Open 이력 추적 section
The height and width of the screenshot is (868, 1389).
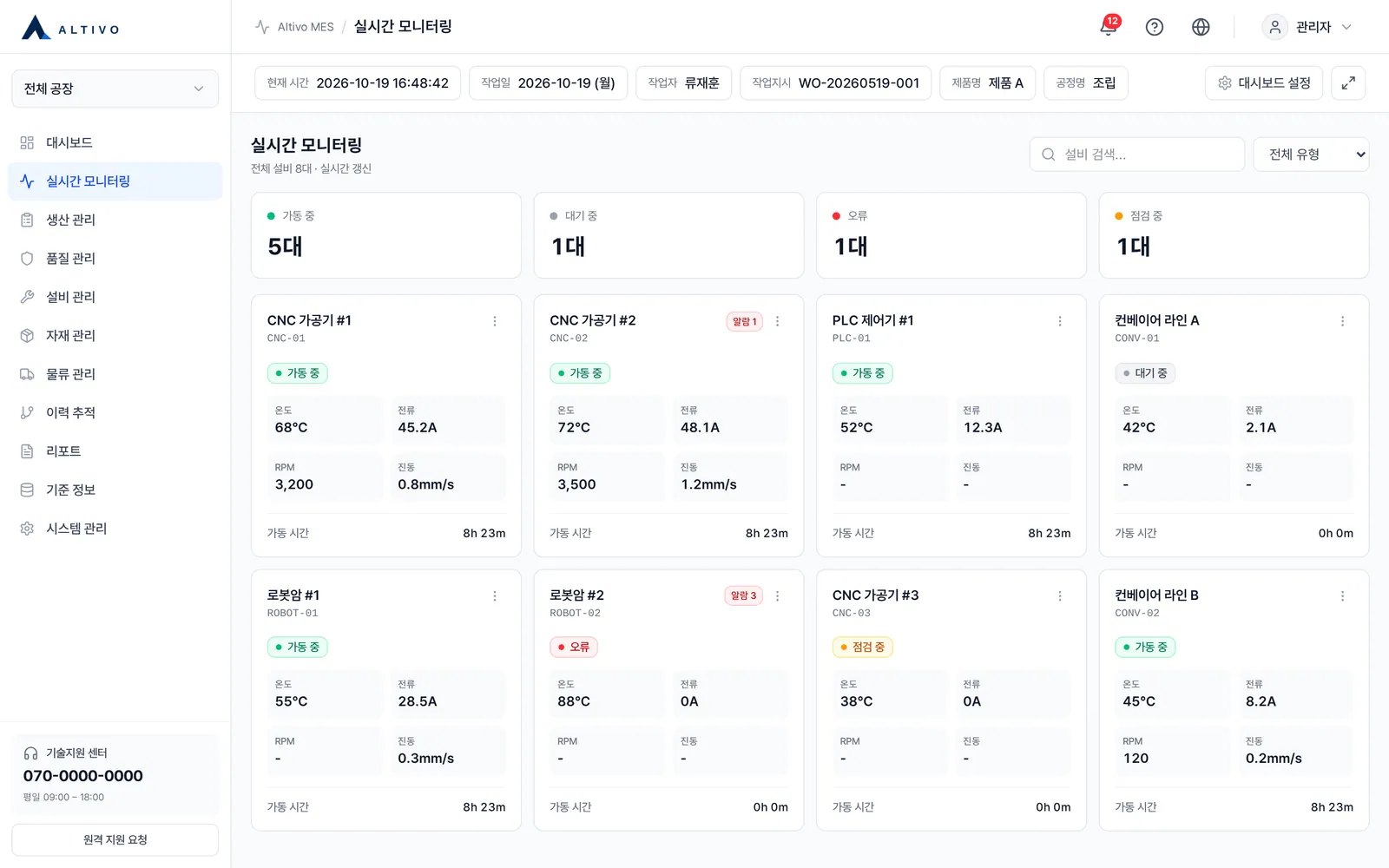(115, 413)
